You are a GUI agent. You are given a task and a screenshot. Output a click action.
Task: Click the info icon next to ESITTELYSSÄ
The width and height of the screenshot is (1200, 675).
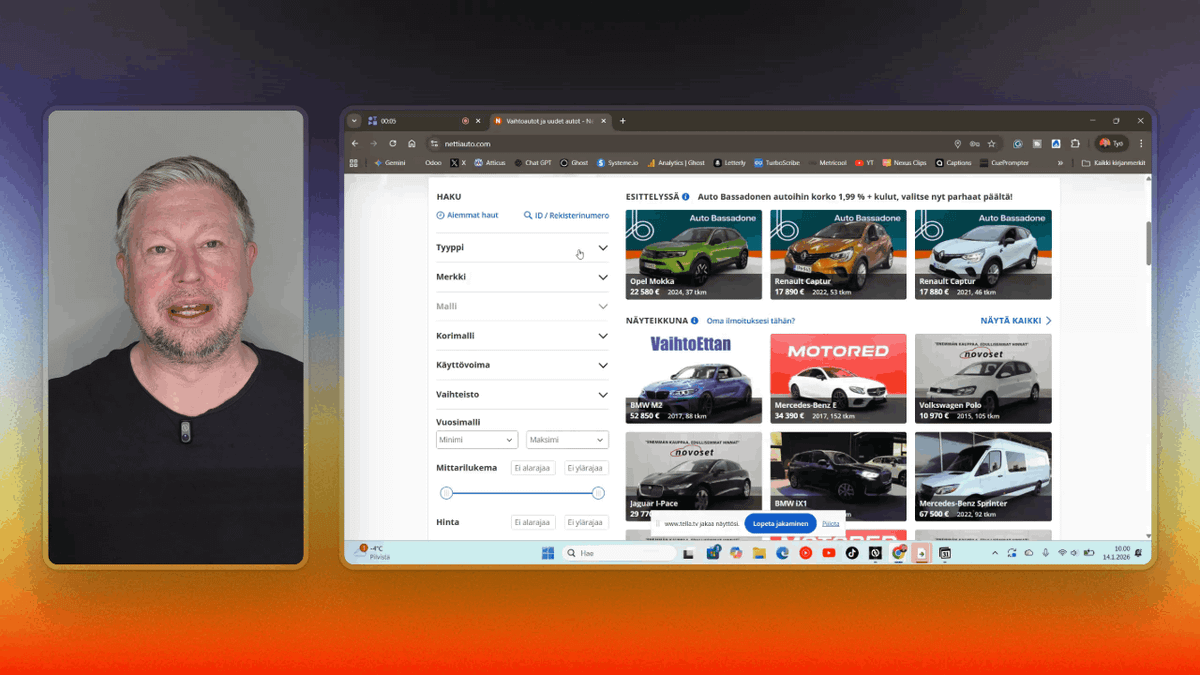click(x=686, y=197)
